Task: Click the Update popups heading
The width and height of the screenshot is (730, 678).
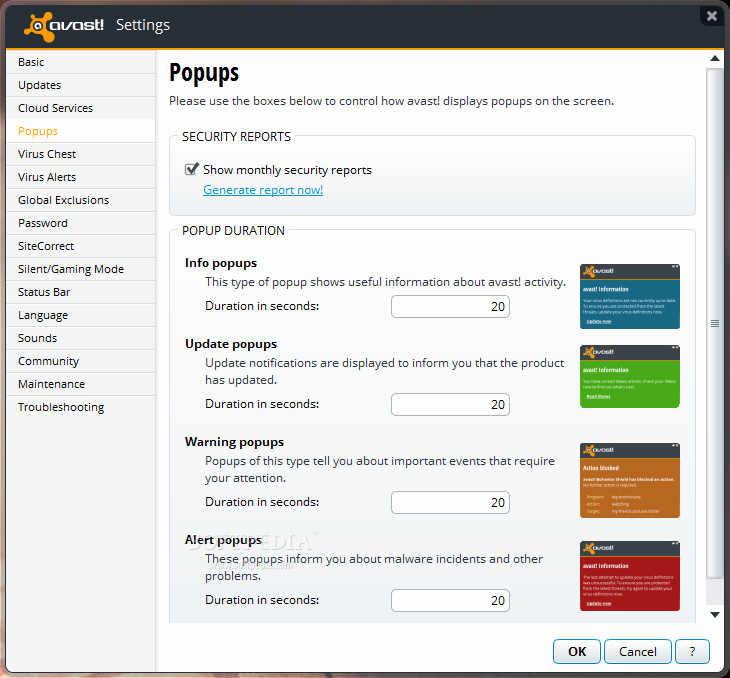Action: click(231, 344)
